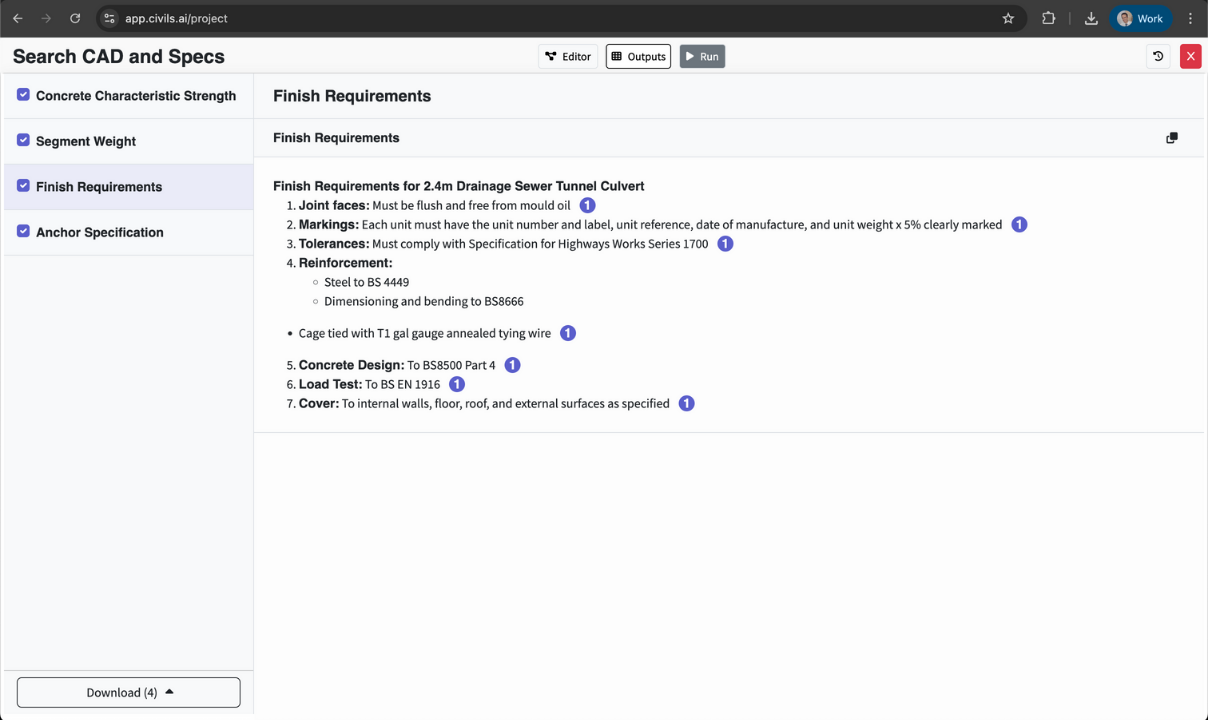Click citation badge on Concrete Design line
Image resolution: width=1208 pixels, height=720 pixels.
click(512, 365)
